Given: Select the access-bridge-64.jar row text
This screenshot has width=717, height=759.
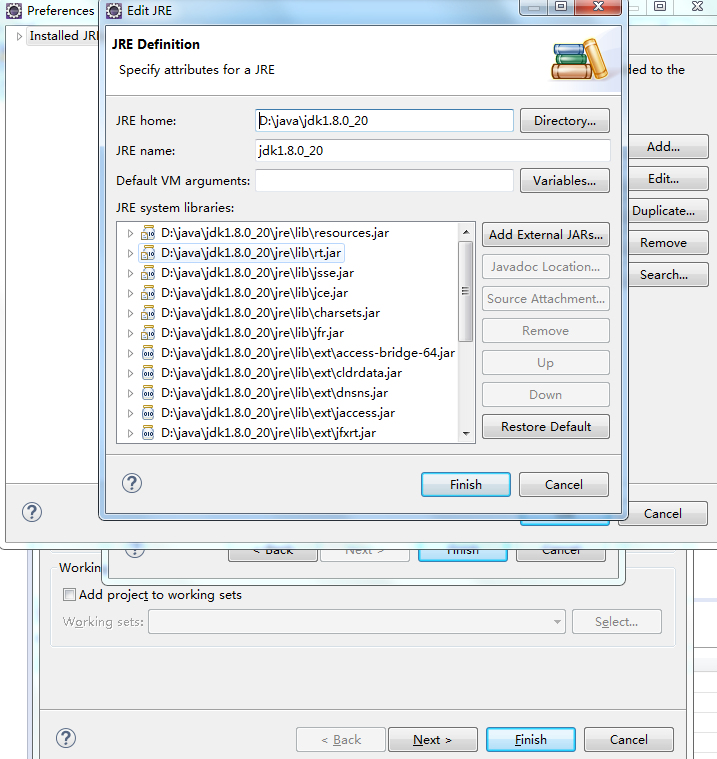Looking at the screenshot, I should [x=308, y=353].
